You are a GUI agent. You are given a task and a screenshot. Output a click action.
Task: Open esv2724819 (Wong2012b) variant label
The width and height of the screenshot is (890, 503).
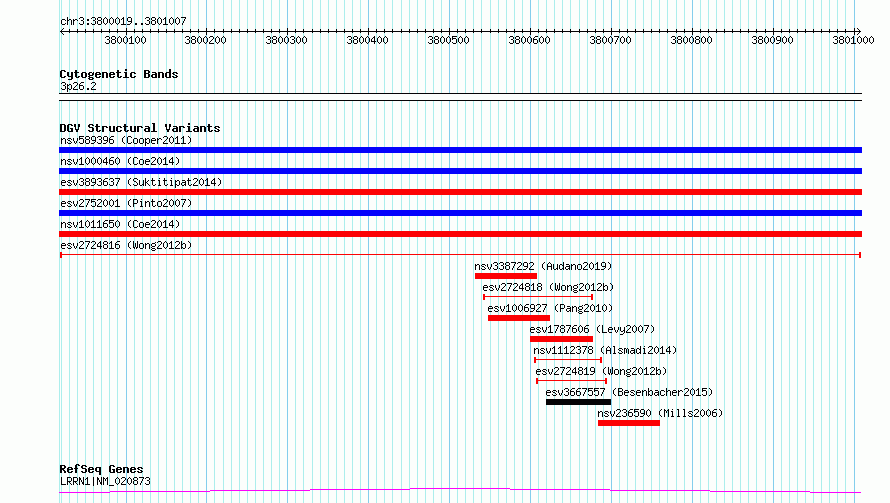[x=601, y=371]
